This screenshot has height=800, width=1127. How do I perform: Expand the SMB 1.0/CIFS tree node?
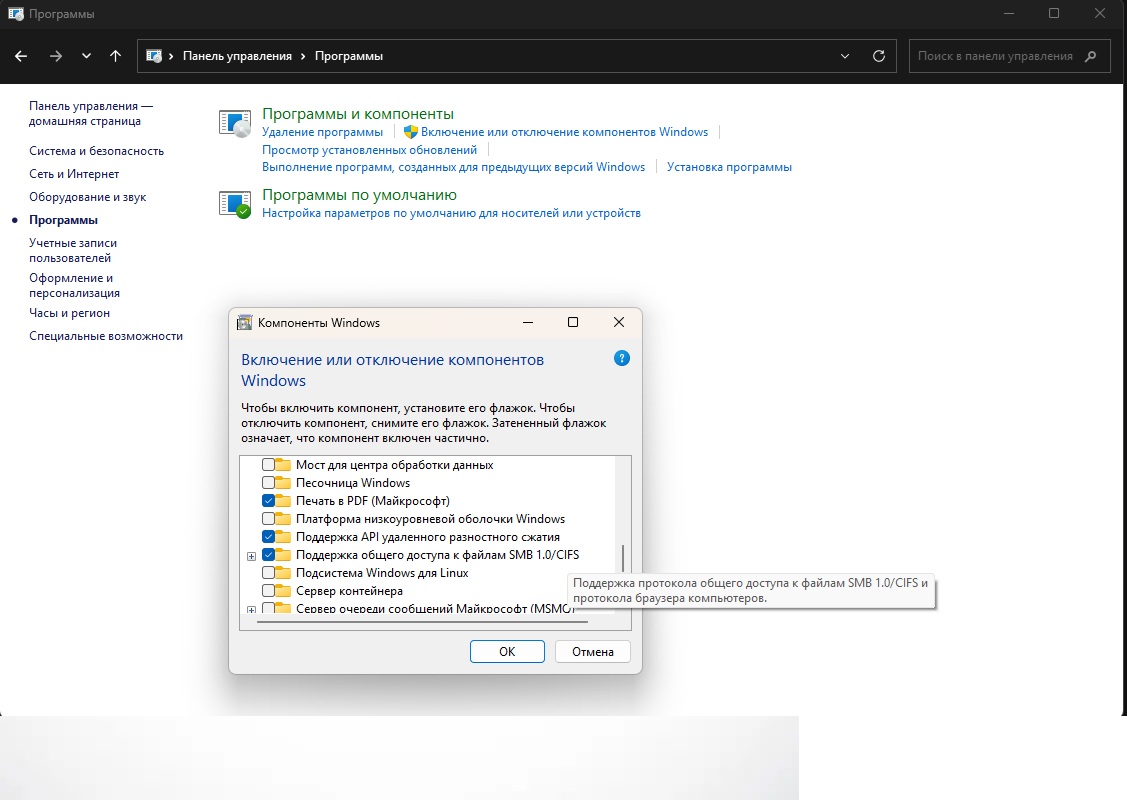coord(252,556)
